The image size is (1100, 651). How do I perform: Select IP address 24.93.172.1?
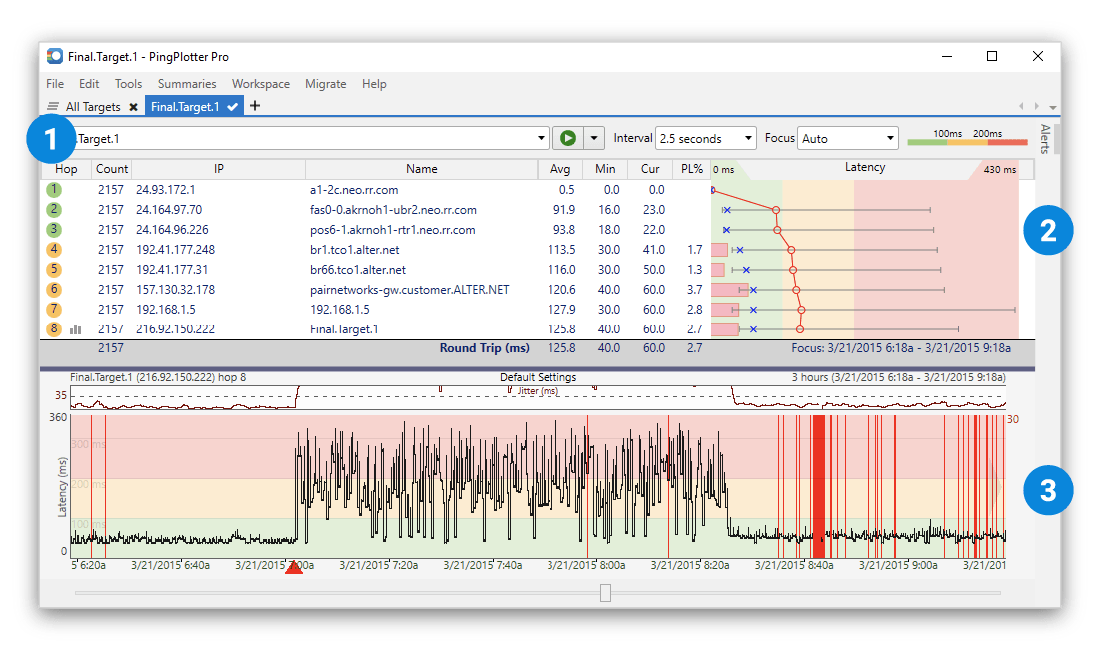pyautogui.click(x=166, y=189)
